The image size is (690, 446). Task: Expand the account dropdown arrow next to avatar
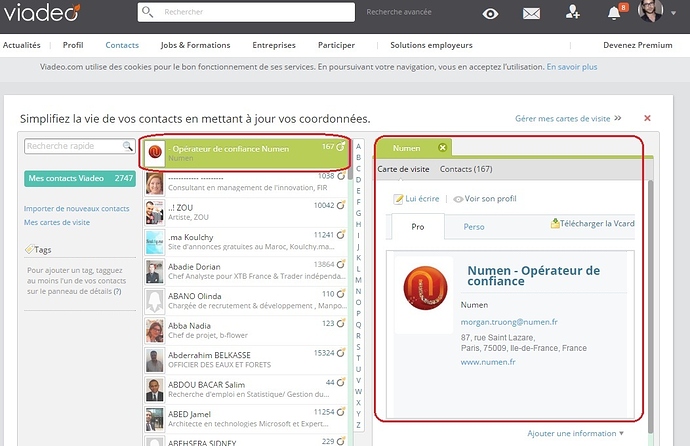coord(673,13)
